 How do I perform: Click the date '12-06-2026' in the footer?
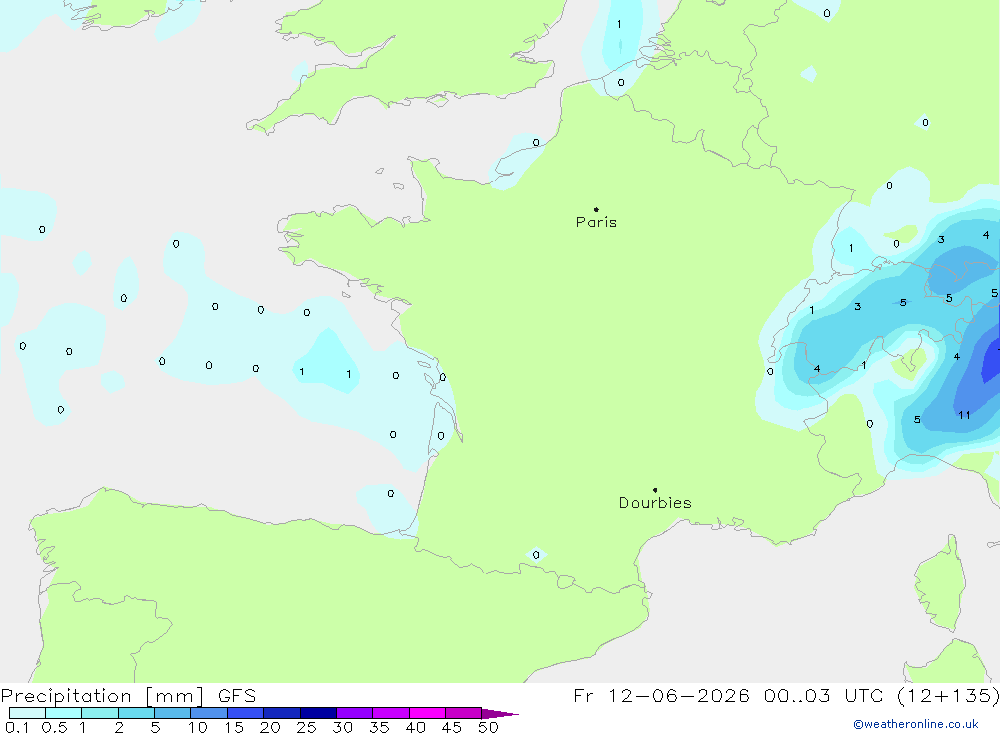[679, 695]
